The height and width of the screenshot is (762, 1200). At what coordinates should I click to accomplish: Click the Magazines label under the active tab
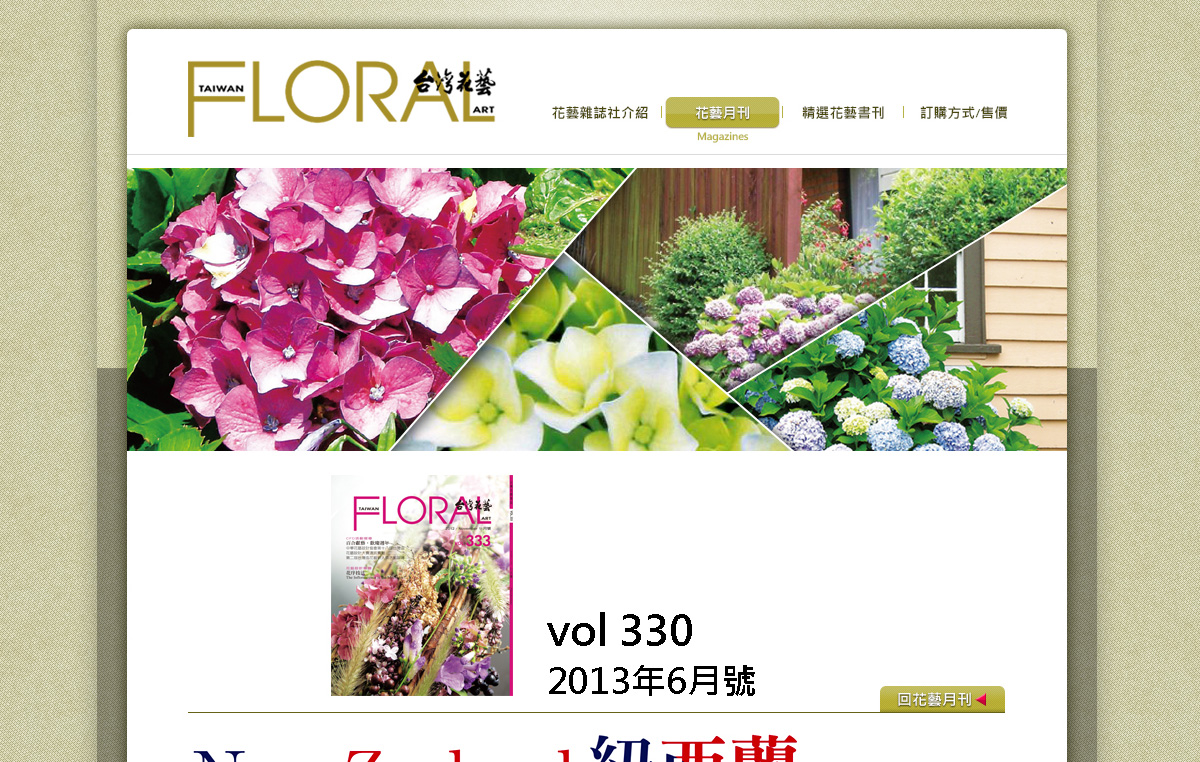coord(723,137)
